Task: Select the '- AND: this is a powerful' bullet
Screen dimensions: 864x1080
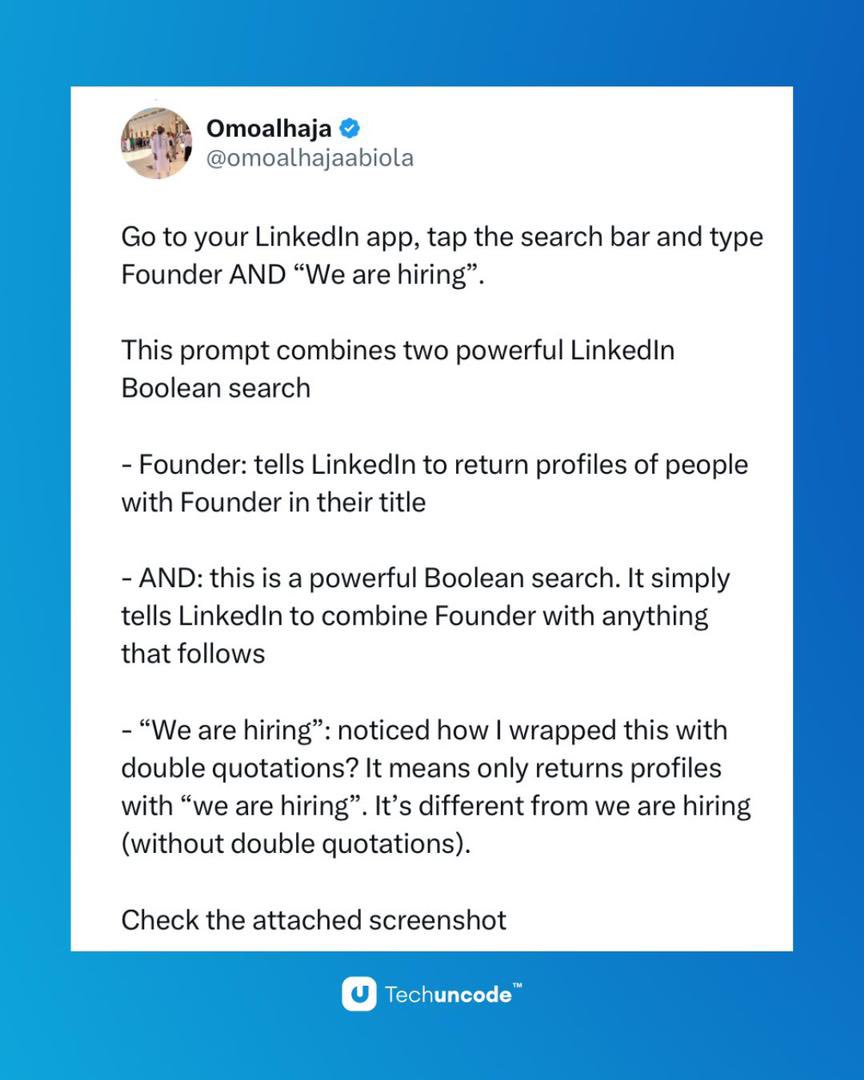Action: (x=426, y=579)
